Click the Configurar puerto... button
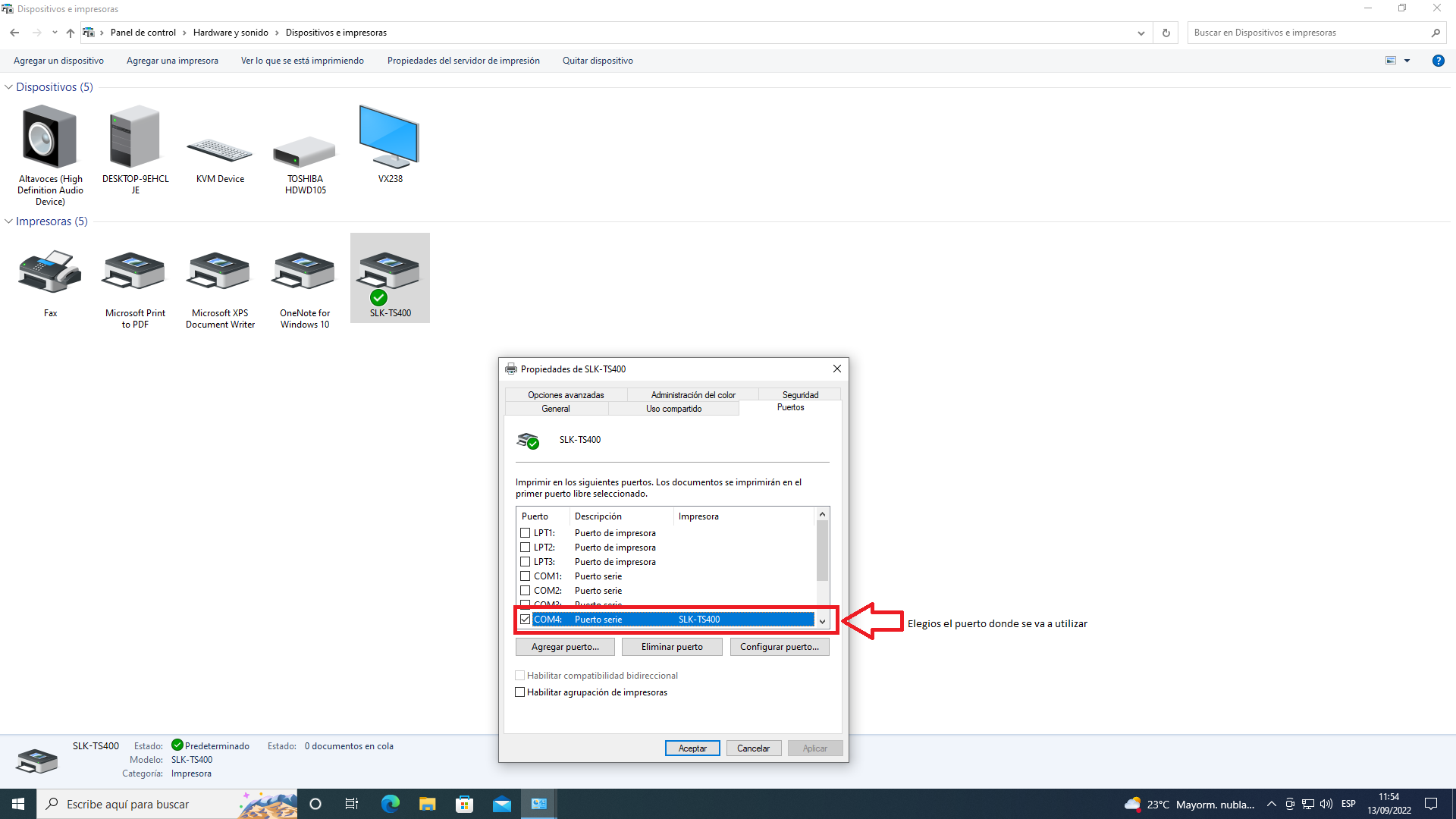This screenshot has width=1456, height=819. pyautogui.click(x=779, y=647)
